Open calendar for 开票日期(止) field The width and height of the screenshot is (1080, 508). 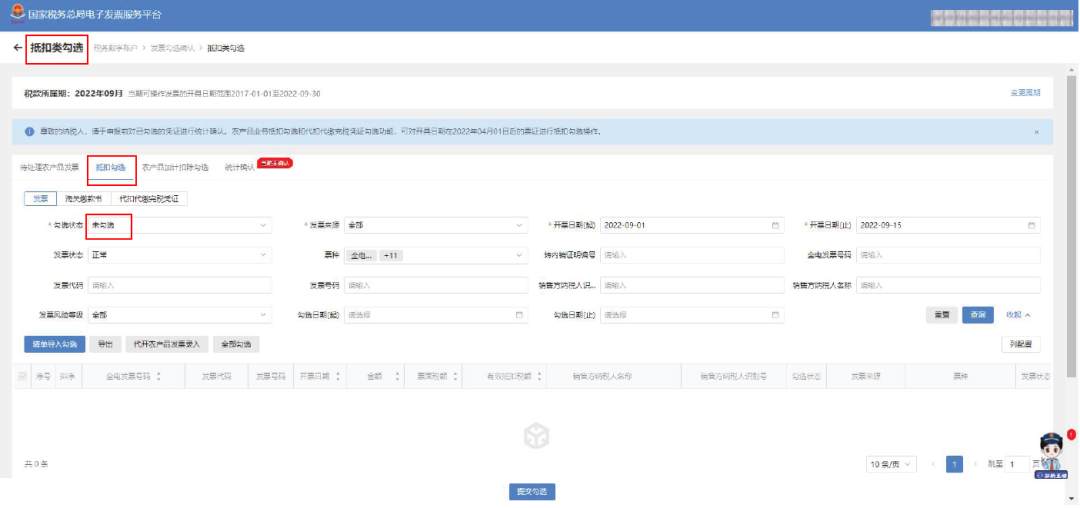pos(1030,225)
